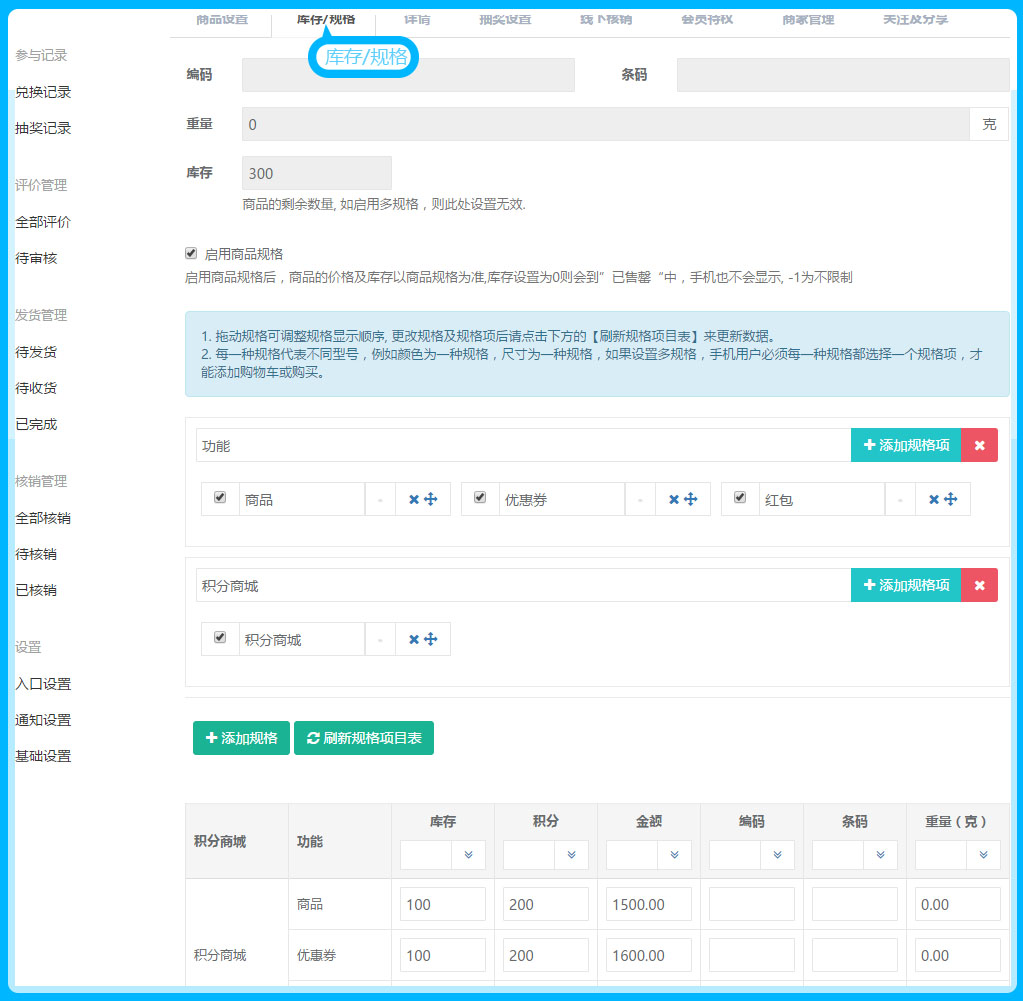Click the 刷新规格项目表 button
The image size is (1023, 1001).
click(364, 738)
